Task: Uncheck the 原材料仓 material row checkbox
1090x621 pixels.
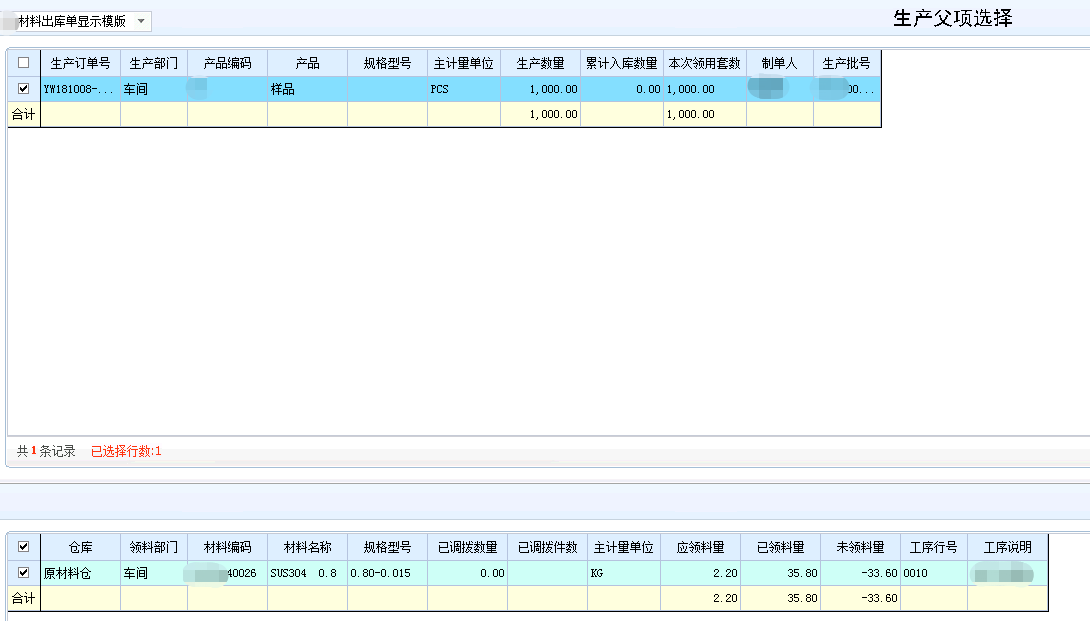Action: [x=24, y=573]
